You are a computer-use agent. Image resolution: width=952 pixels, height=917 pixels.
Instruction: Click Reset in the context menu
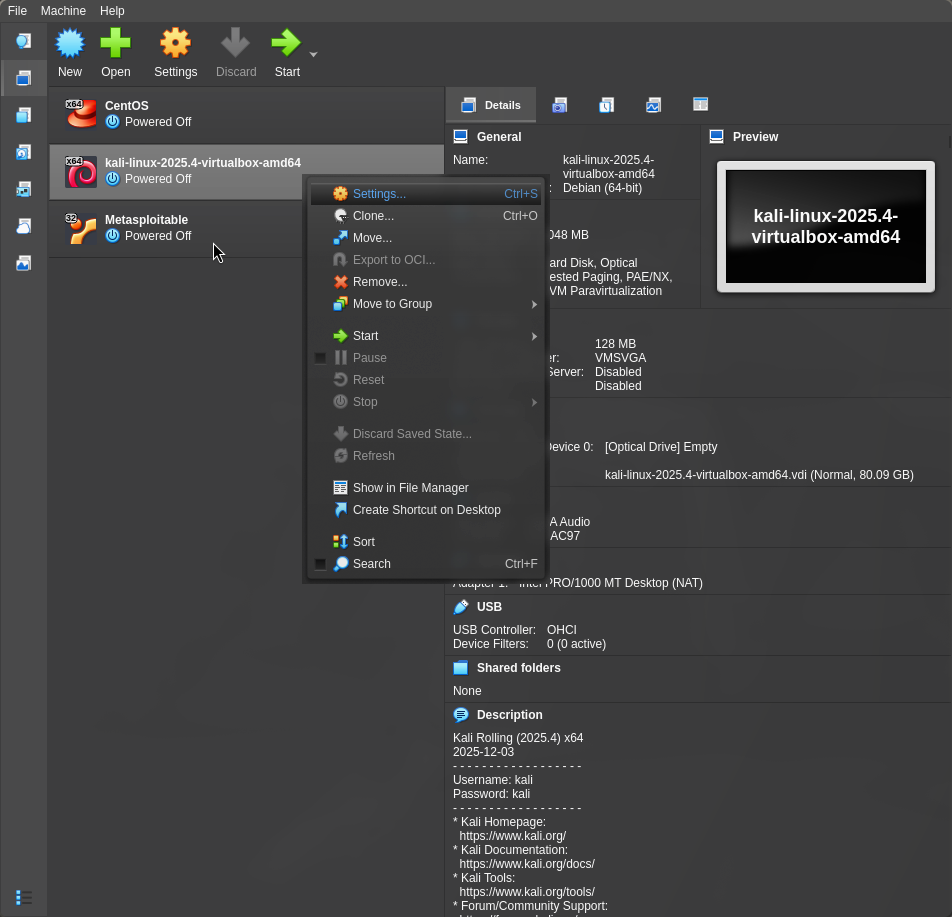[426, 380]
